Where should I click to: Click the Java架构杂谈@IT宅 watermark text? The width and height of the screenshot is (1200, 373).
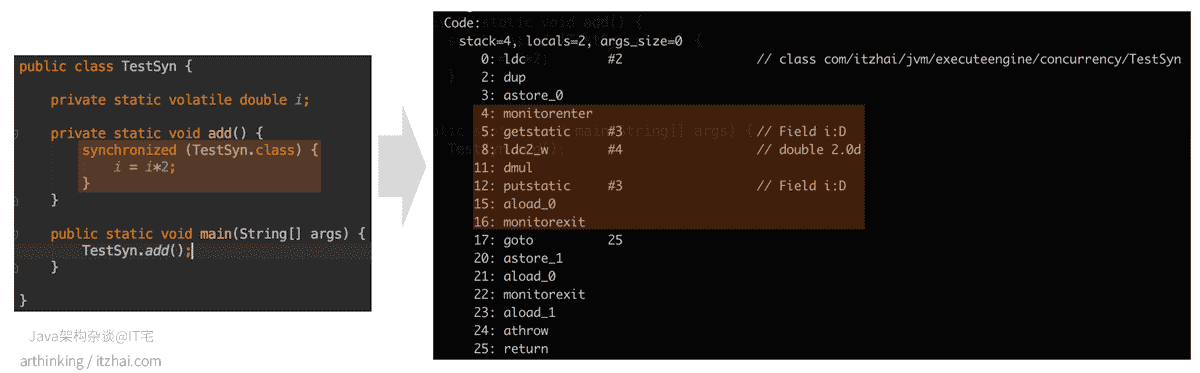(x=90, y=337)
